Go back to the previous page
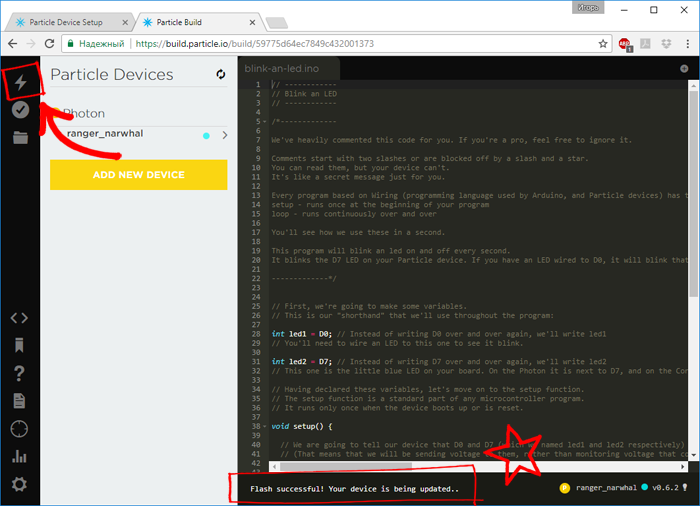This screenshot has width=700, height=506. pyautogui.click(x=12, y=44)
